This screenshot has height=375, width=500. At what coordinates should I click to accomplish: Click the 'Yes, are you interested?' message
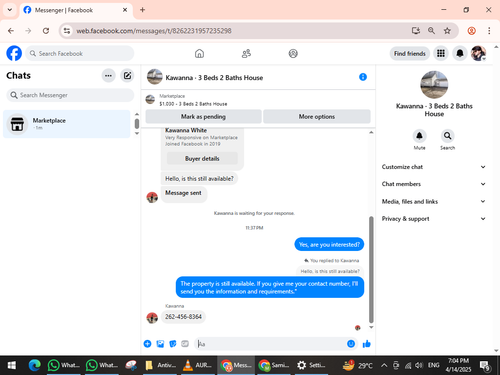click(329, 244)
